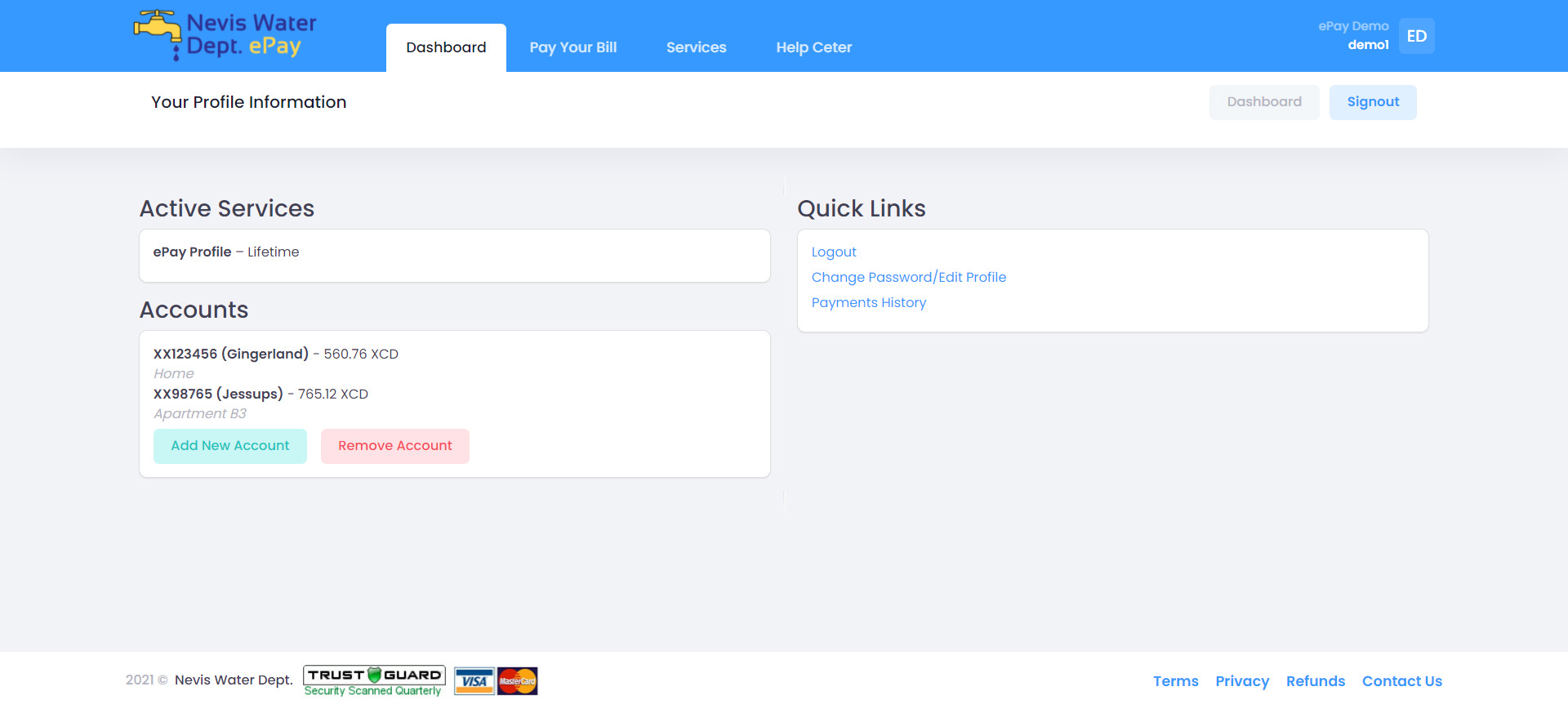The height and width of the screenshot is (709, 1568).
Task: Click the Visa card icon
Action: tap(474, 681)
